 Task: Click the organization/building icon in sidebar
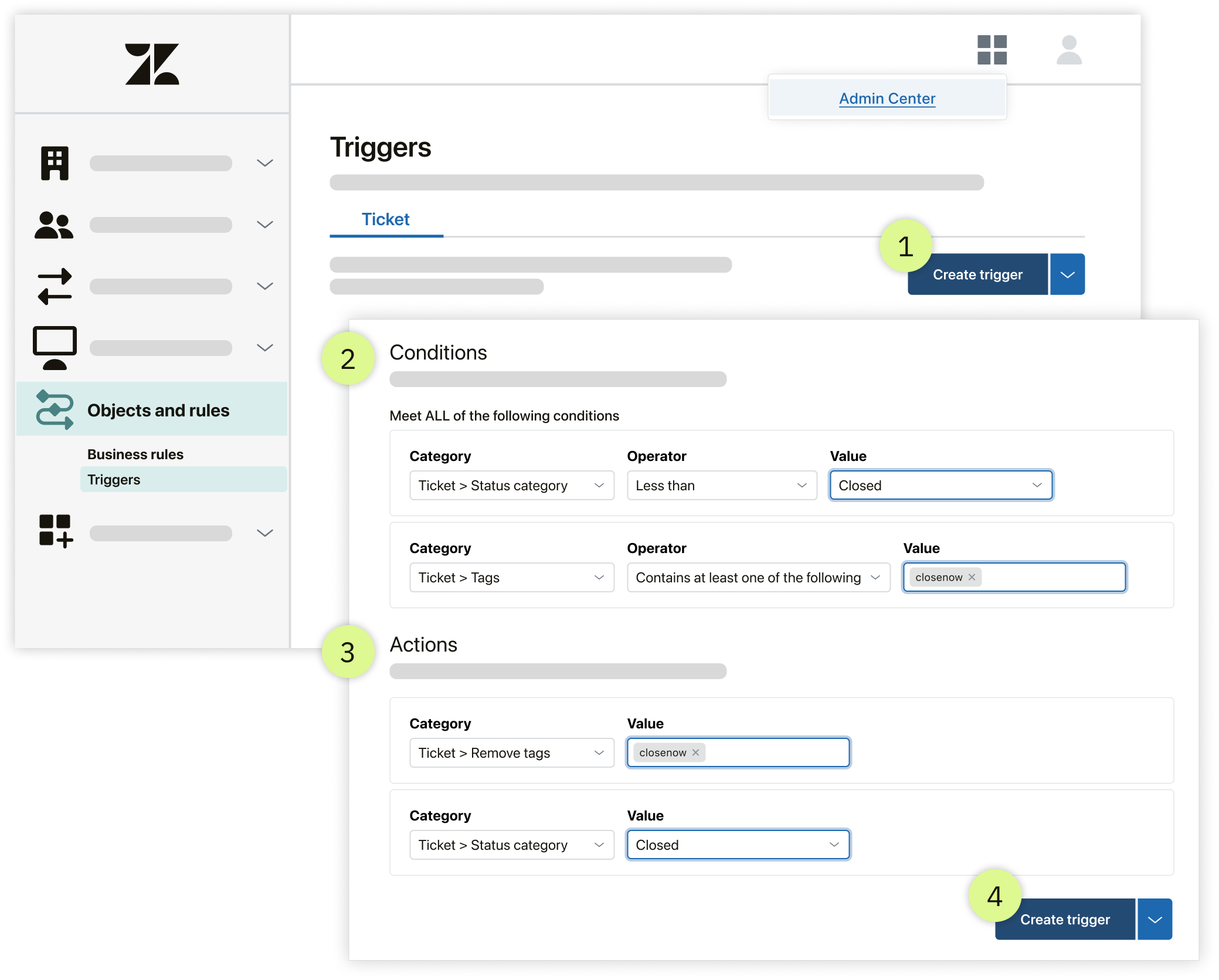[55, 163]
